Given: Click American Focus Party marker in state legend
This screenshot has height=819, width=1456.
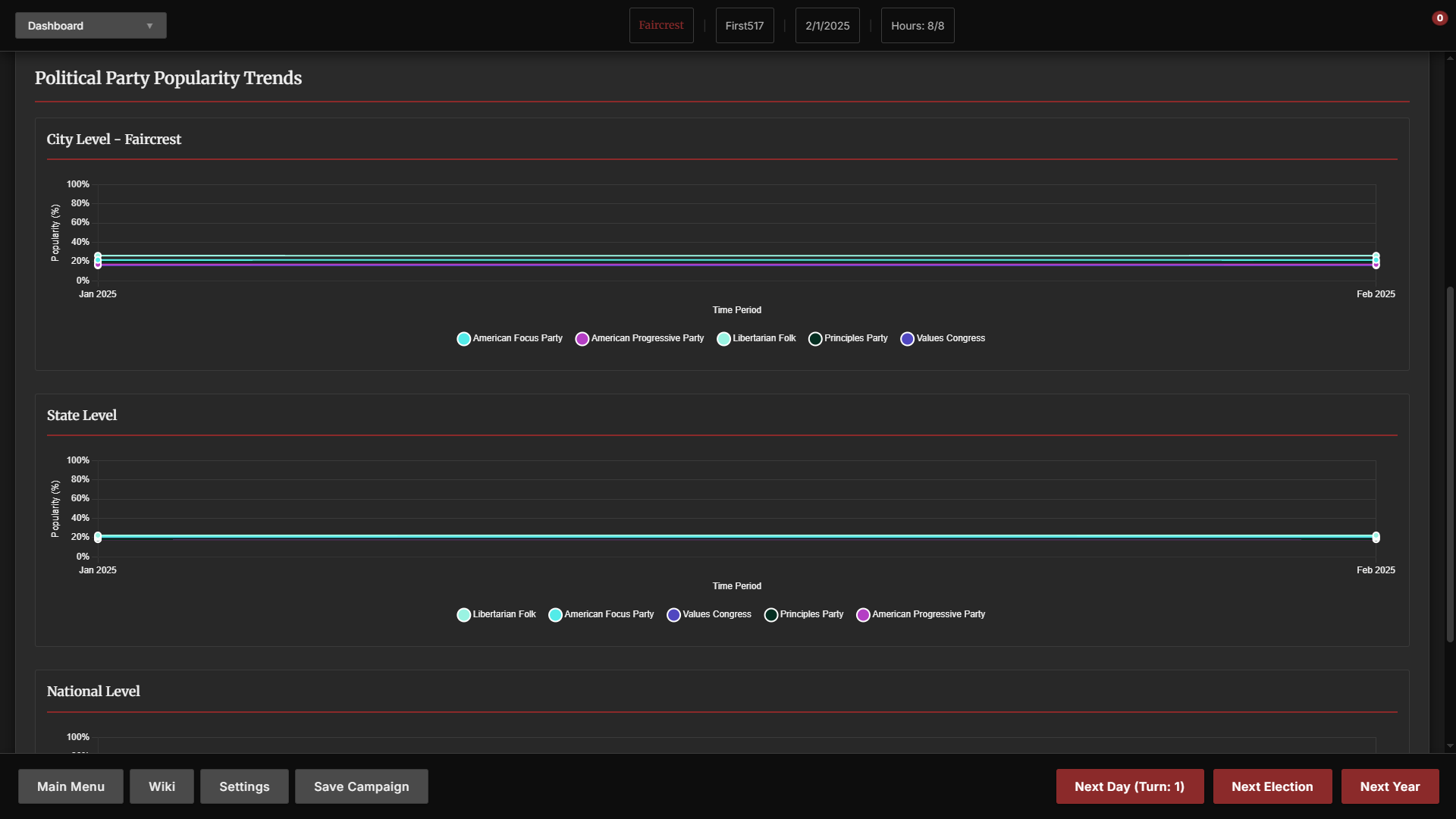Looking at the screenshot, I should (555, 615).
